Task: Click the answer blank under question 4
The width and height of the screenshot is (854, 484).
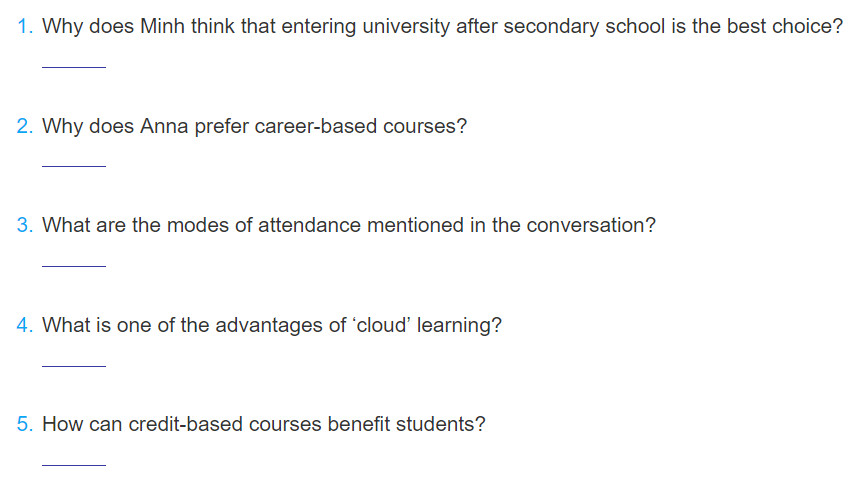Action: pos(74,366)
